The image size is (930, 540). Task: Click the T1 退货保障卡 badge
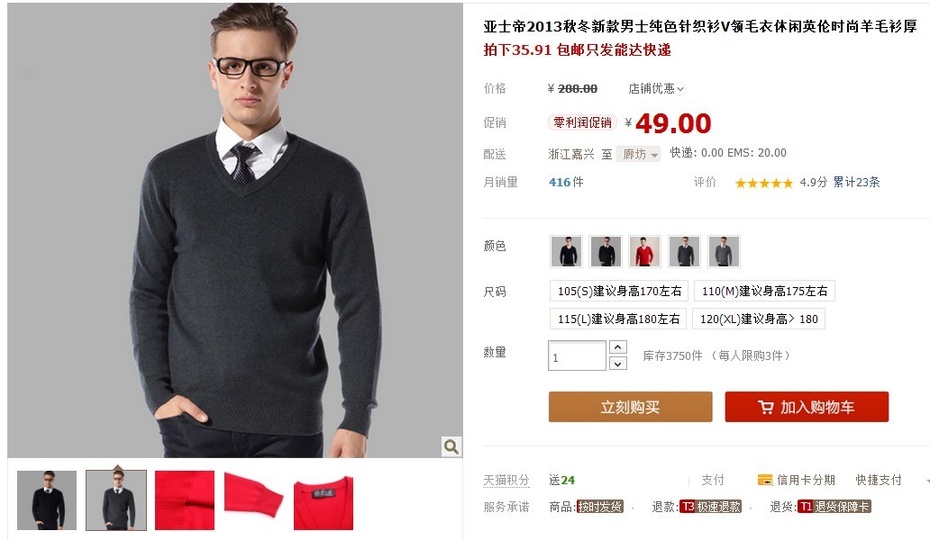pyautogui.click(x=835, y=507)
